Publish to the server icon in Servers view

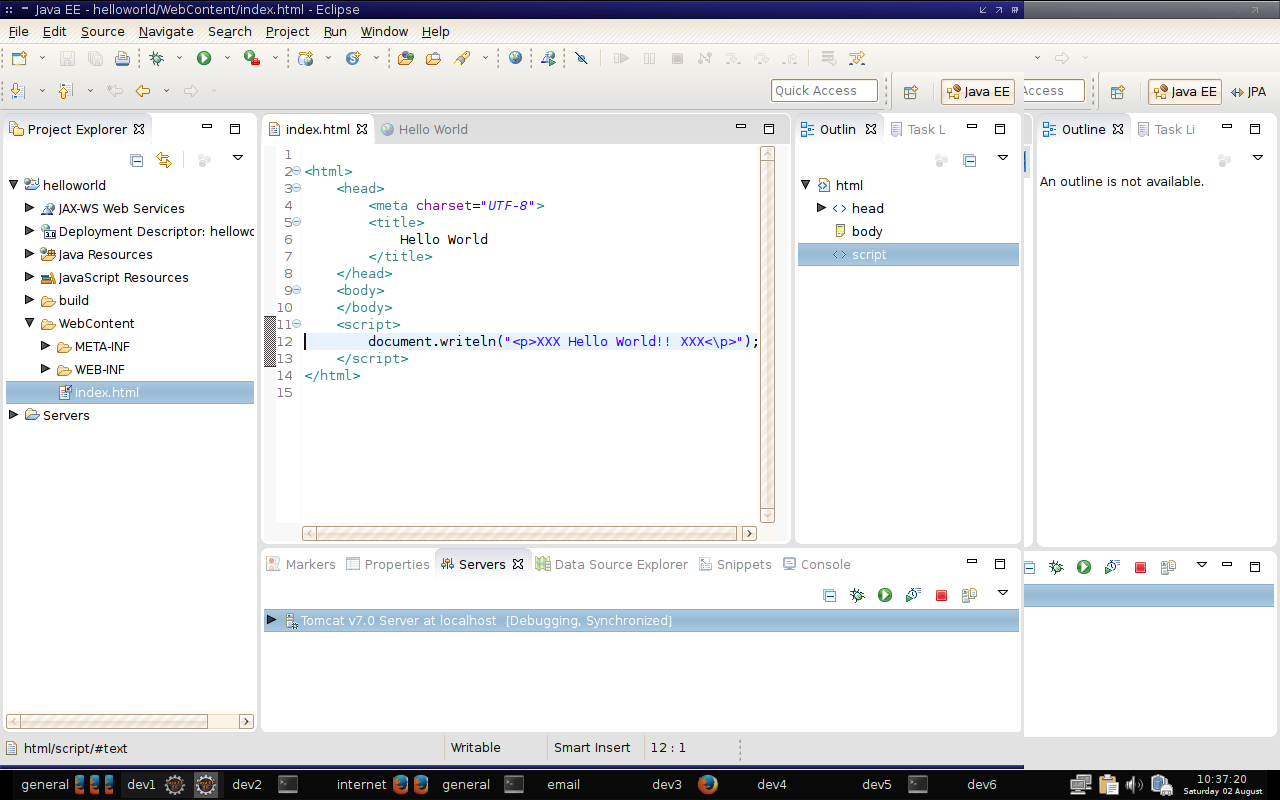(x=969, y=595)
